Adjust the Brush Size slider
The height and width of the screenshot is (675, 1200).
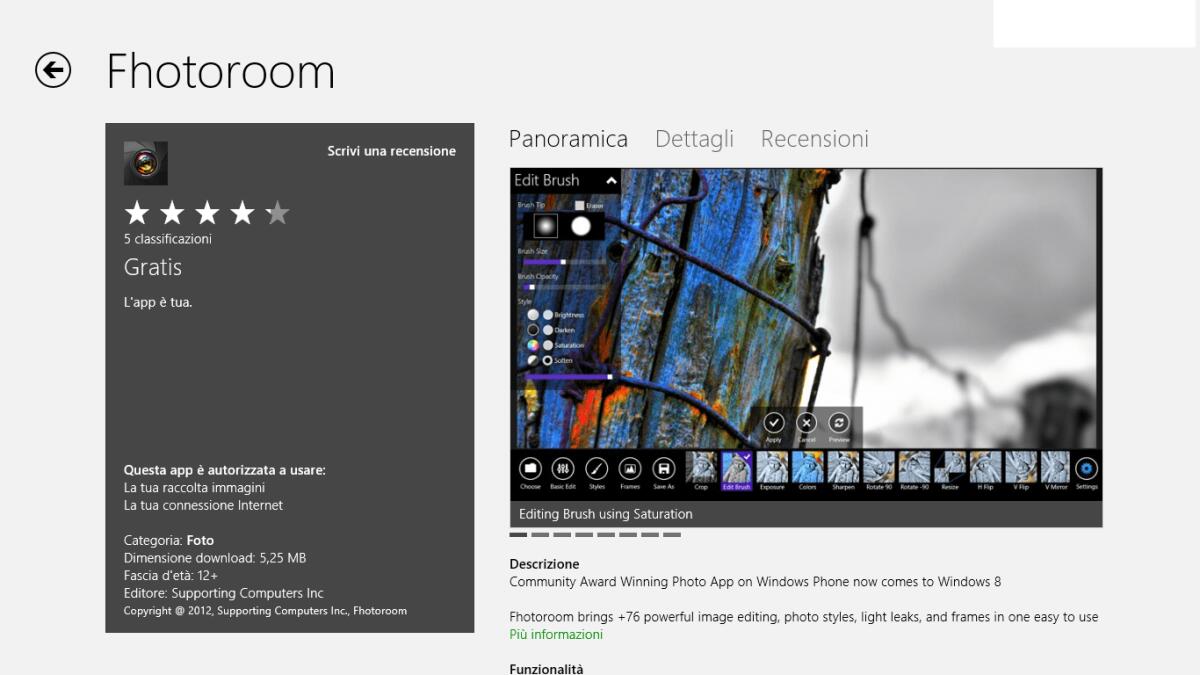(x=562, y=261)
